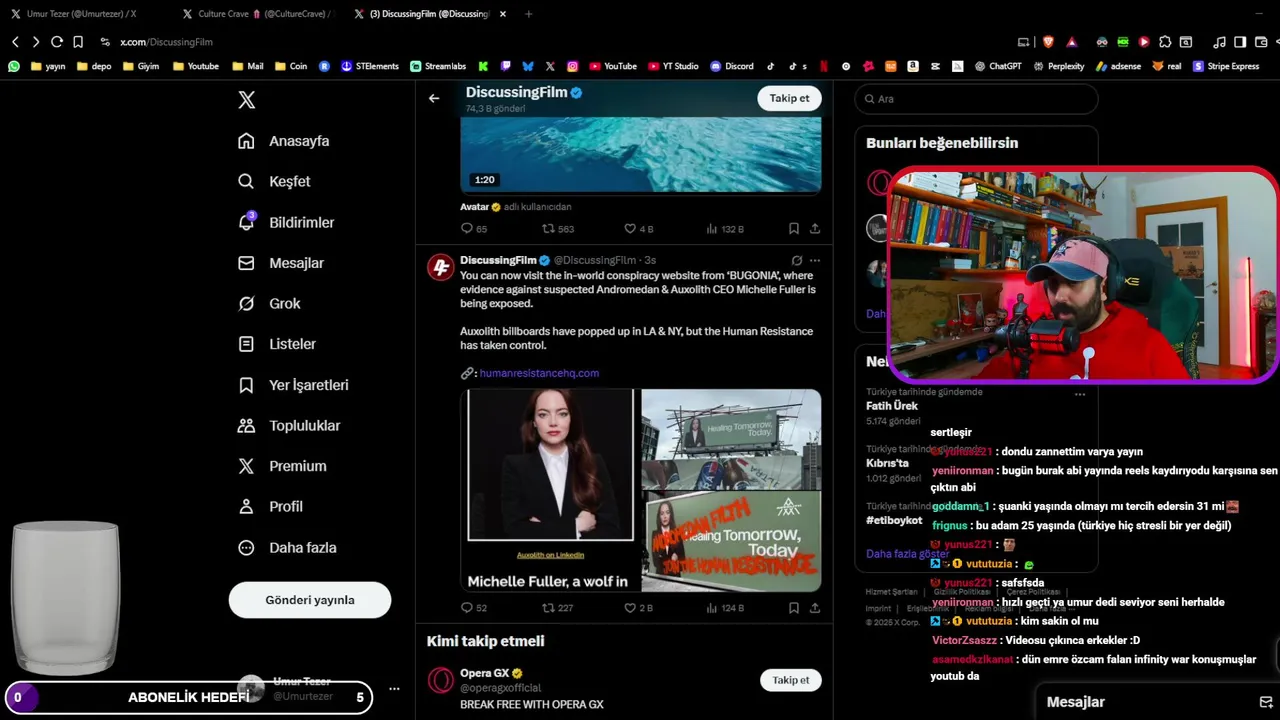This screenshot has height=720, width=1280.
Task: Open the yayın bookmarks folder
Action: (48, 66)
